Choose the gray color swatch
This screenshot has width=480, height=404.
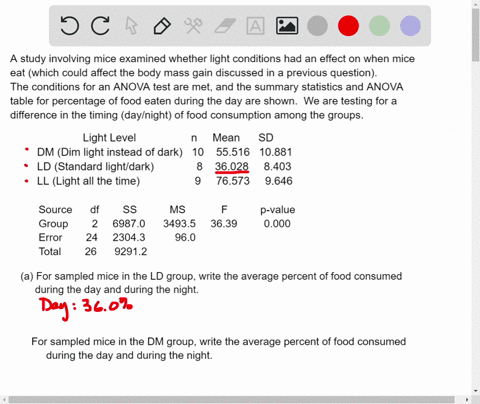pyautogui.click(x=317, y=26)
